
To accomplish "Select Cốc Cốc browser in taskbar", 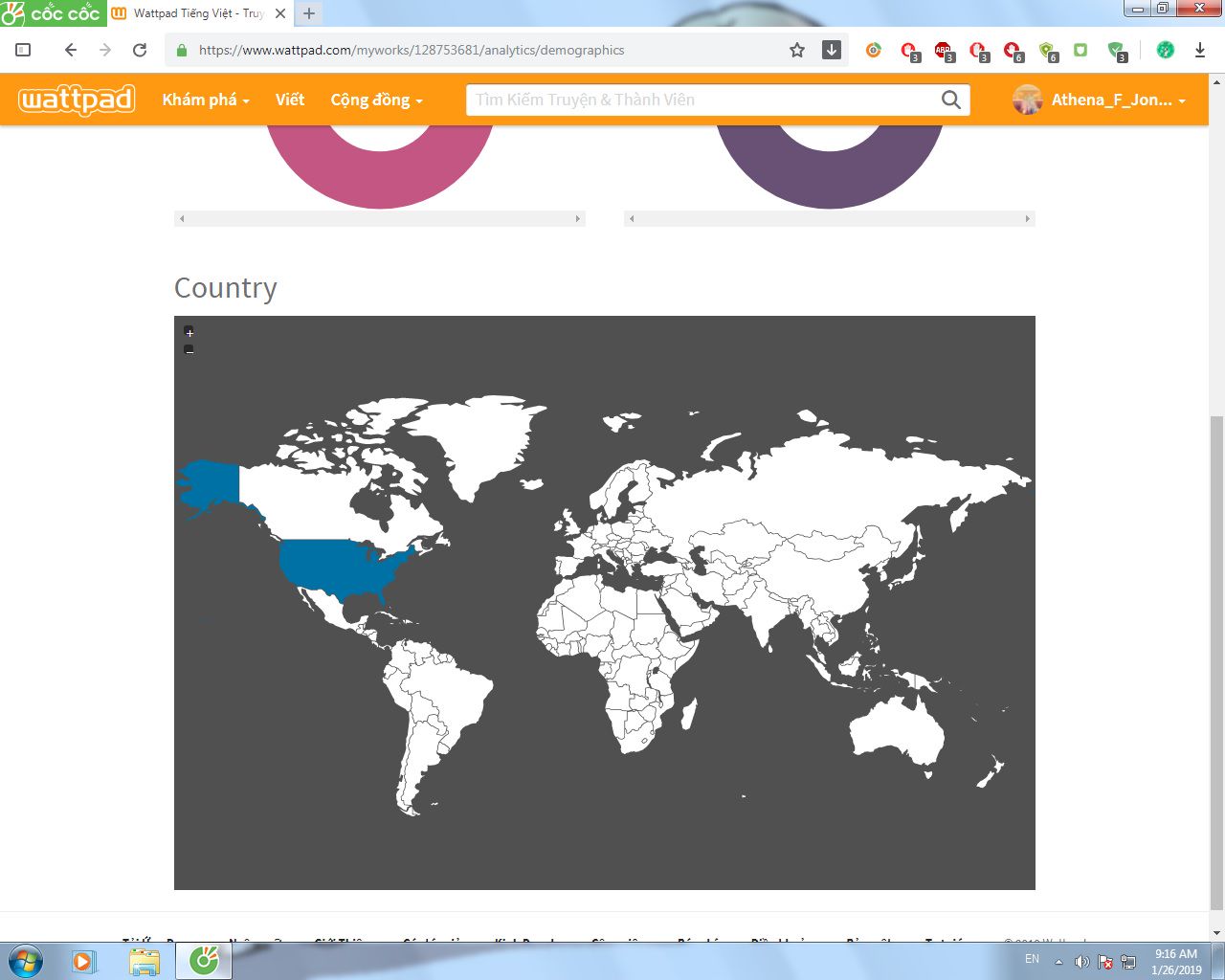I will [204, 961].
